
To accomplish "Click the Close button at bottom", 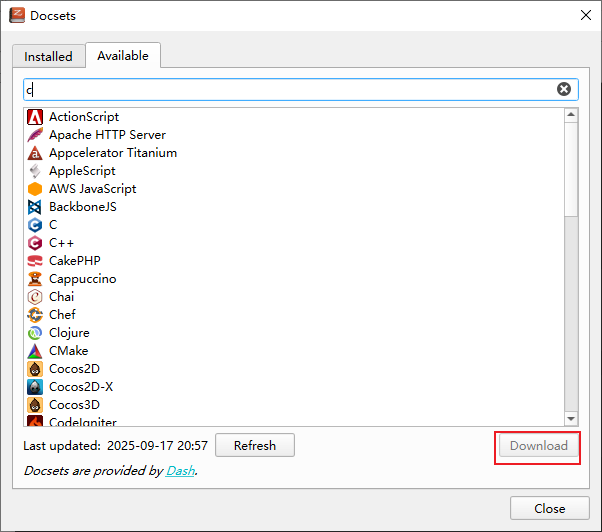I will [x=549, y=508].
